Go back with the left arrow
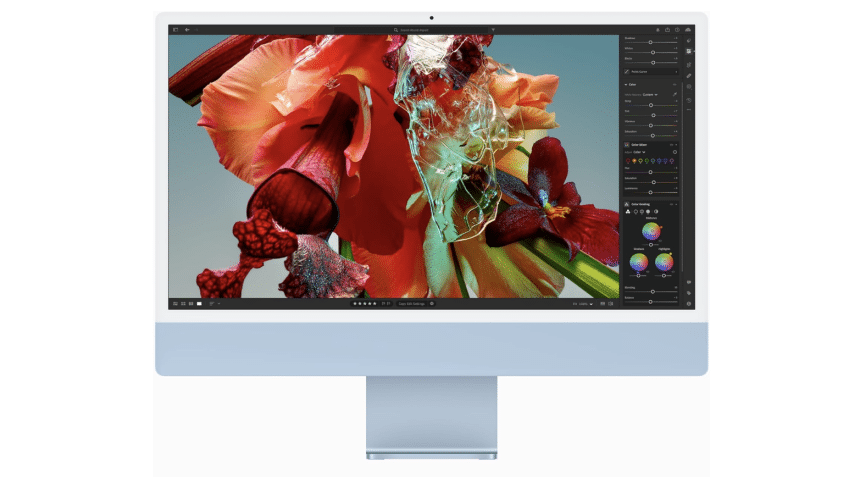The image size is (860, 477). pos(187,30)
